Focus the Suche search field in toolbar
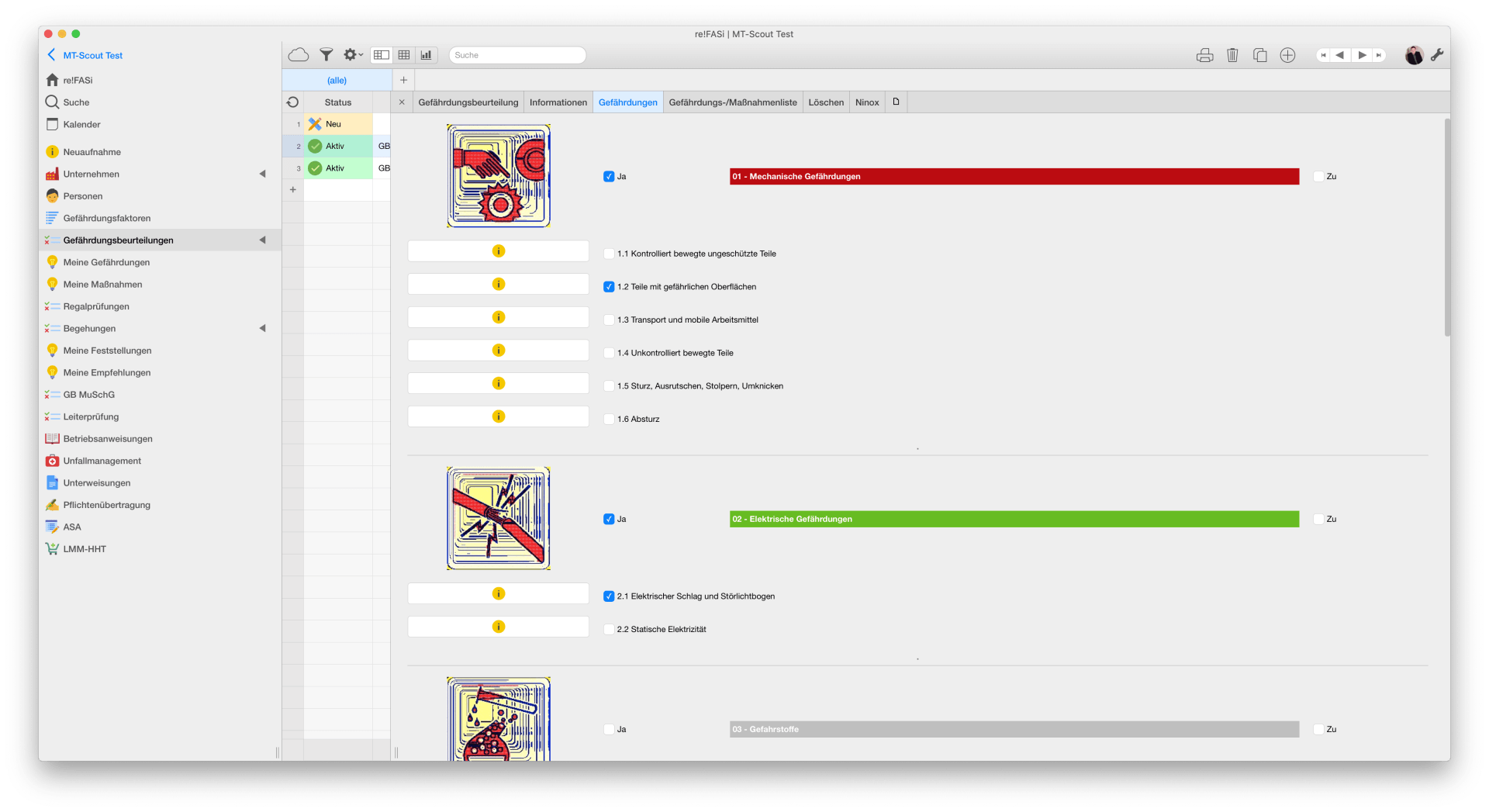 coord(517,55)
